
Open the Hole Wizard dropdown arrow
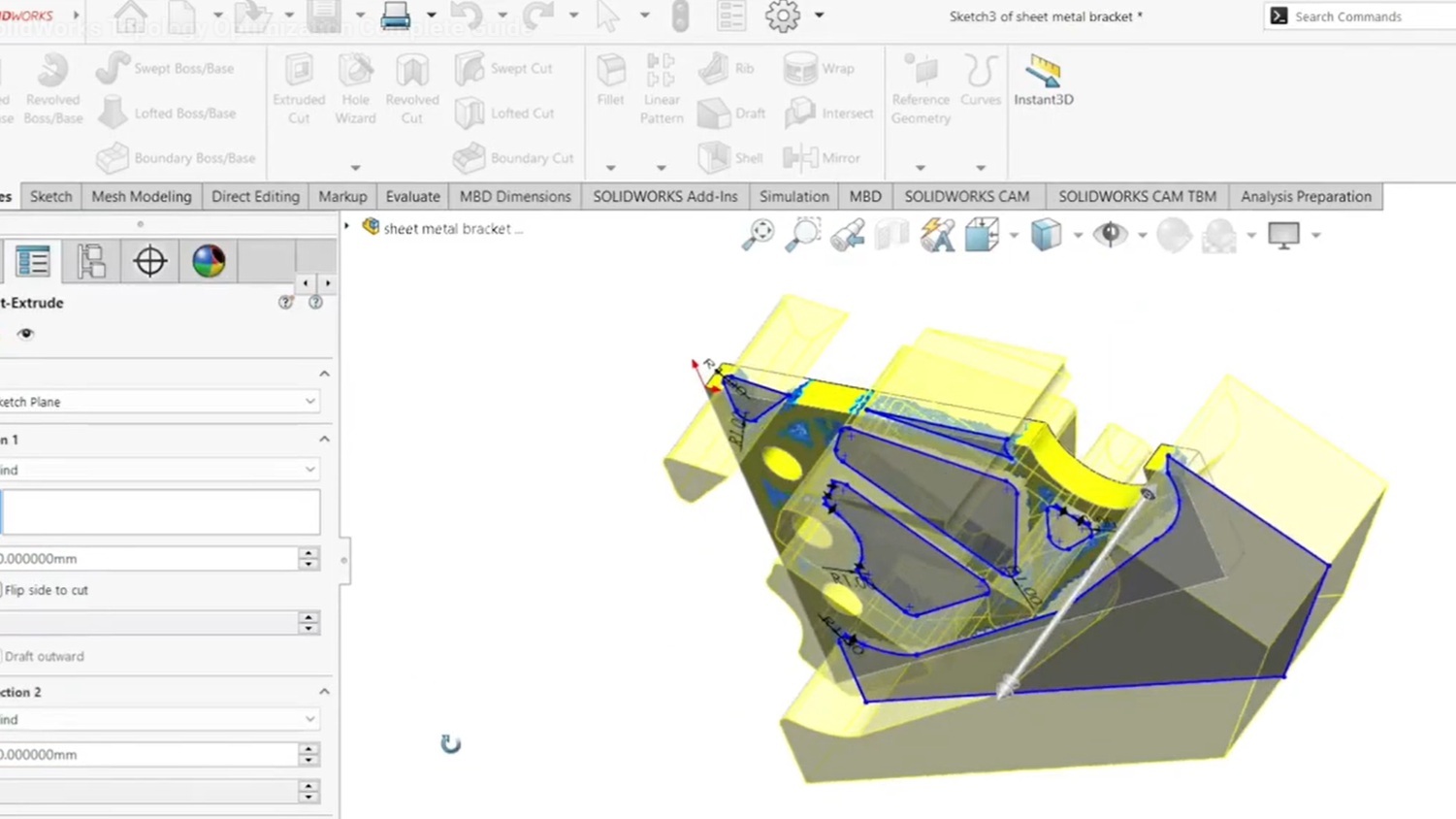355,168
